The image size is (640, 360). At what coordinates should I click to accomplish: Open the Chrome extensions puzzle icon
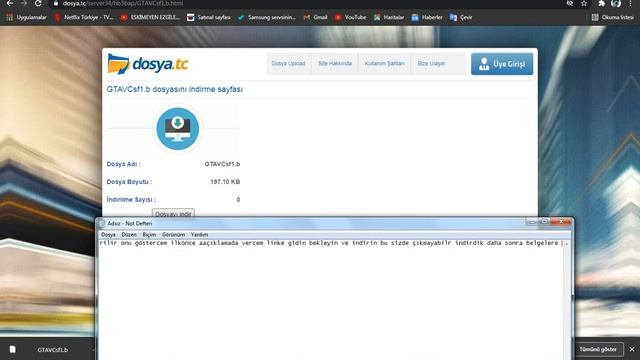(601, 3)
